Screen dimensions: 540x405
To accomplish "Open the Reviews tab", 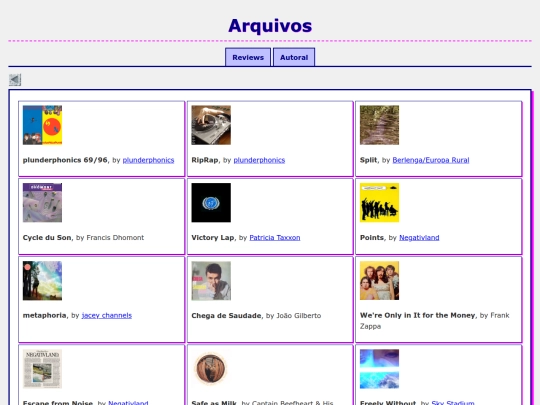I will click(x=248, y=57).
